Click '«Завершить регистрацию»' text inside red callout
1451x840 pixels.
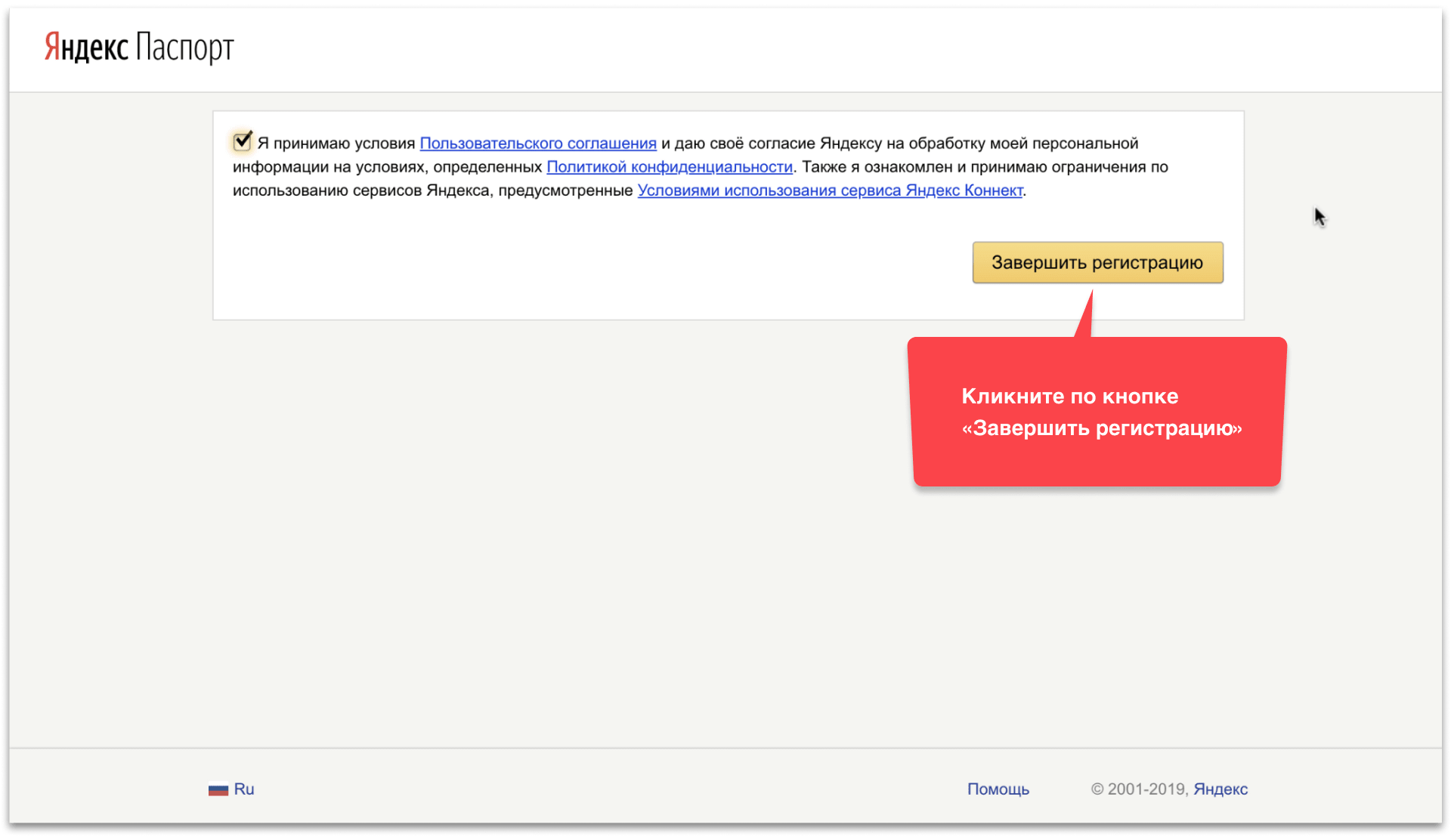[1101, 428]
